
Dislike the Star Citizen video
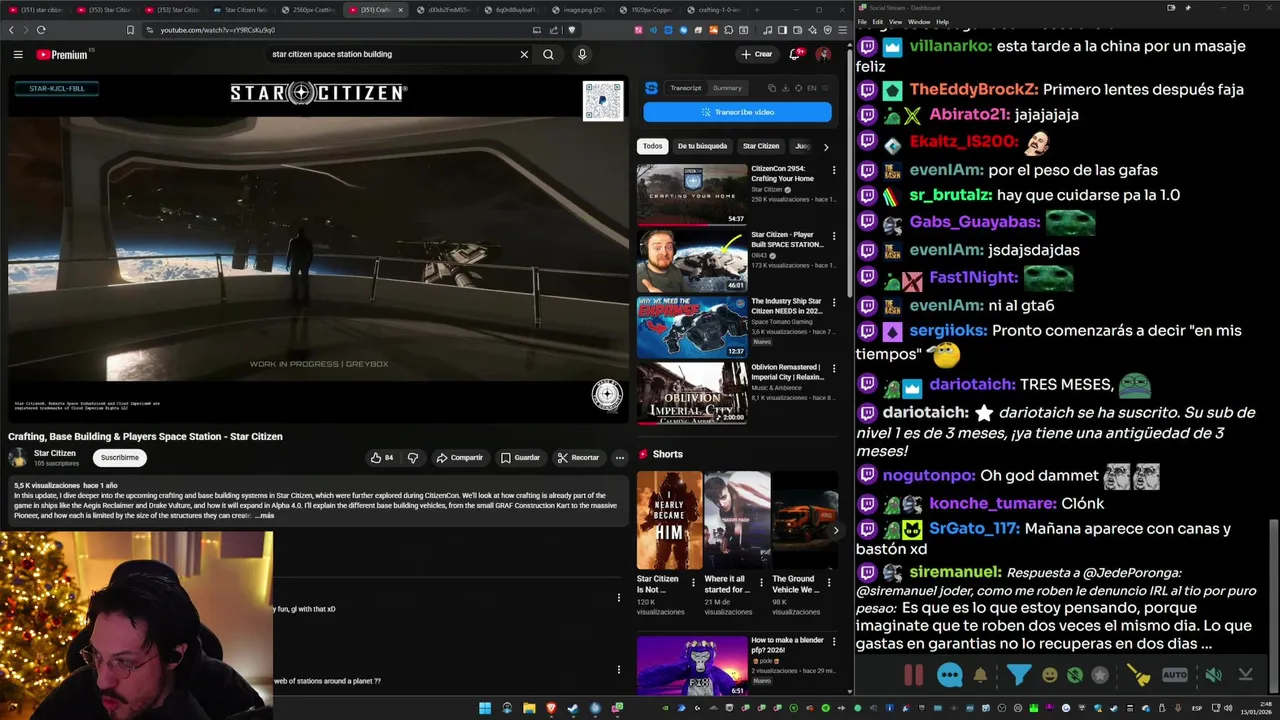[x=412, y=458]
